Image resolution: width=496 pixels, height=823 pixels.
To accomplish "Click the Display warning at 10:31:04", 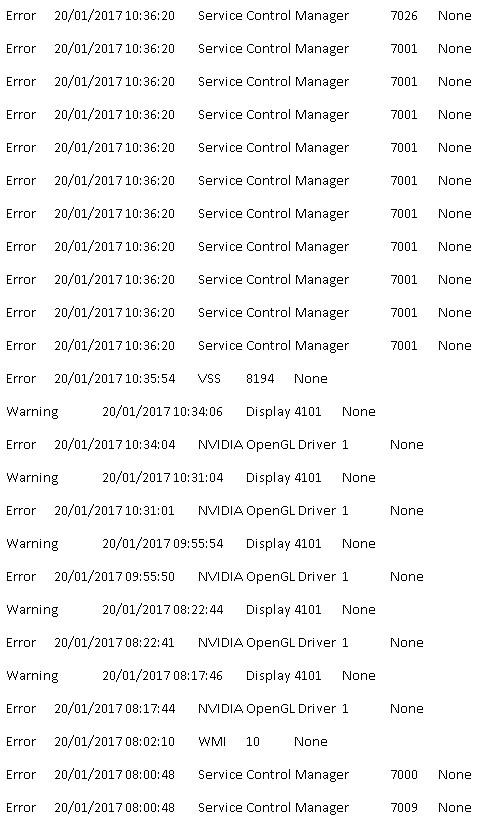I will [x=191, y=478].
